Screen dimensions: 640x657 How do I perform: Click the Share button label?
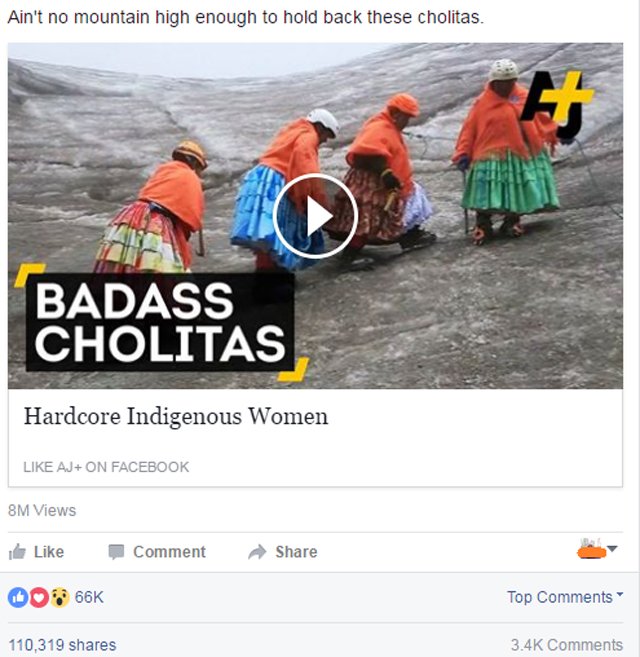296,552
